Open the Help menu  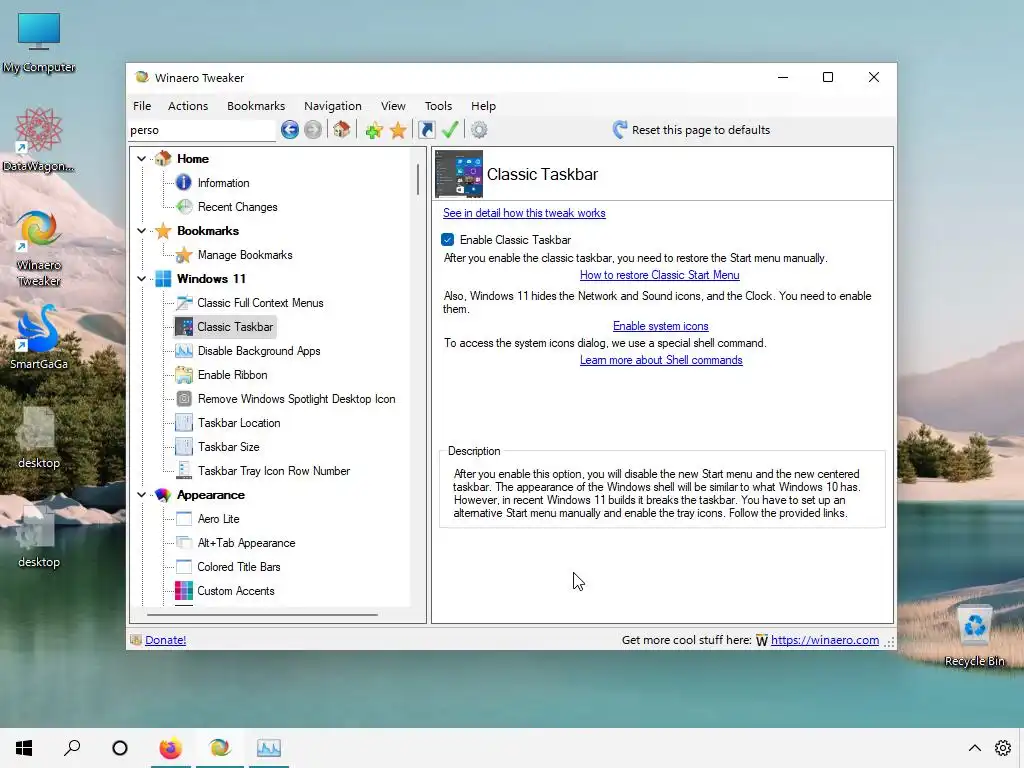pos(483,106)
